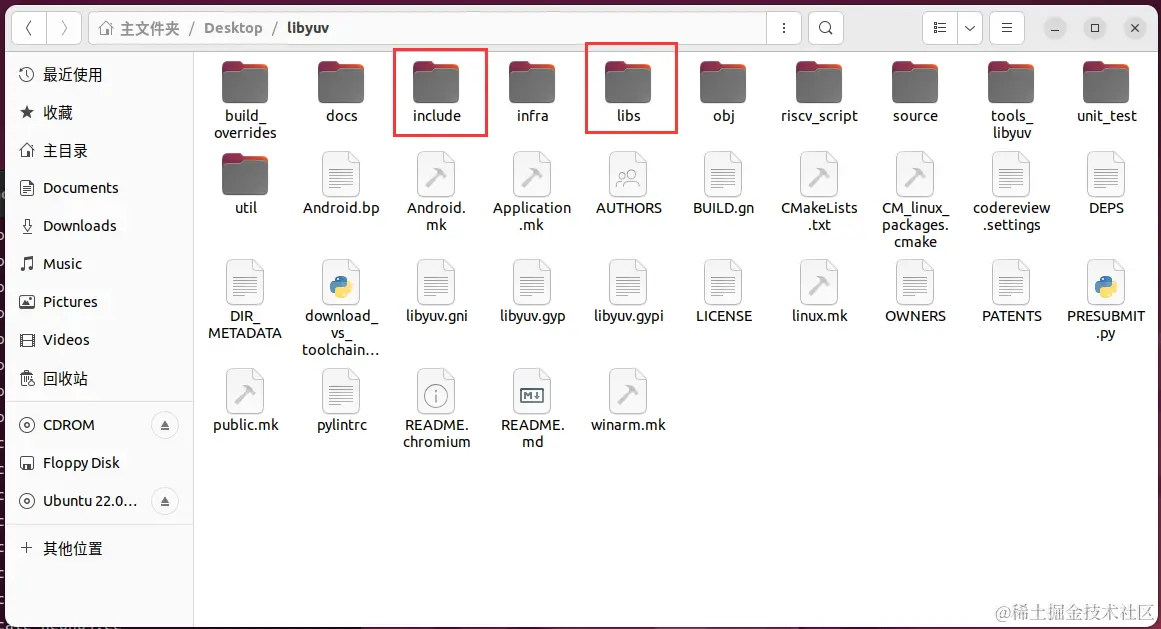The image size is (1161, 629).
Task: Select the public.mk file
Action: pos(245,400)
